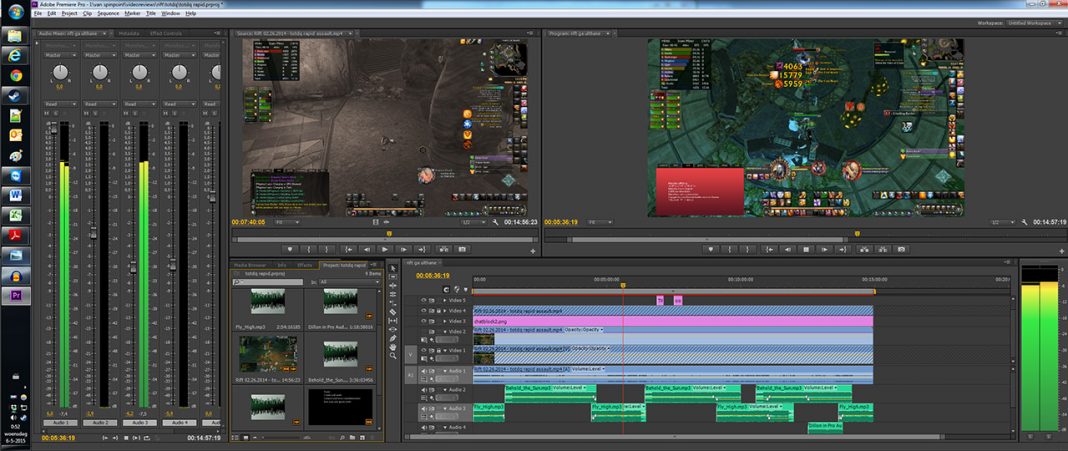This screenshot has width=1068, height=451.
Task: Switch to the Effect Controls tab
Action: pyautogui.click(x=166, y=33)
